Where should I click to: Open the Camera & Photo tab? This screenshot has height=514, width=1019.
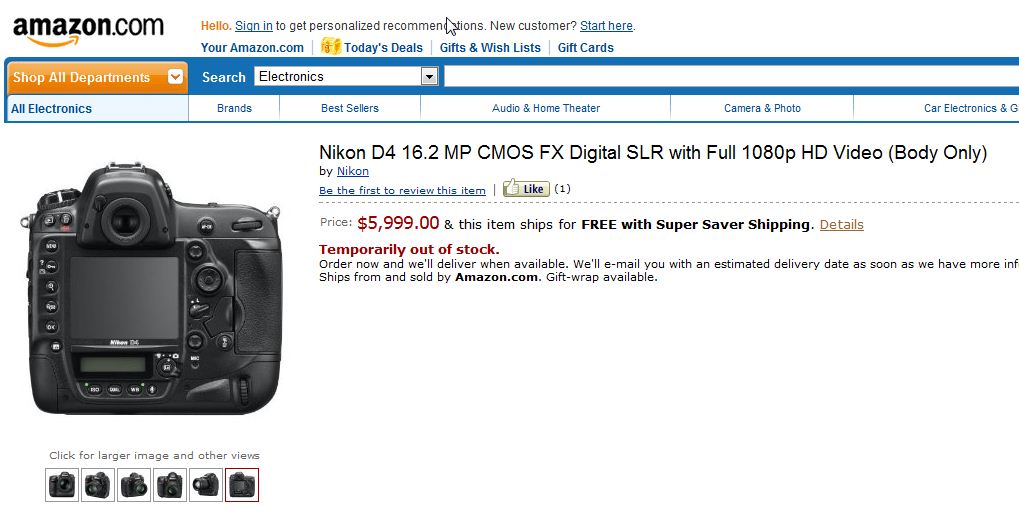click(762, 109)
